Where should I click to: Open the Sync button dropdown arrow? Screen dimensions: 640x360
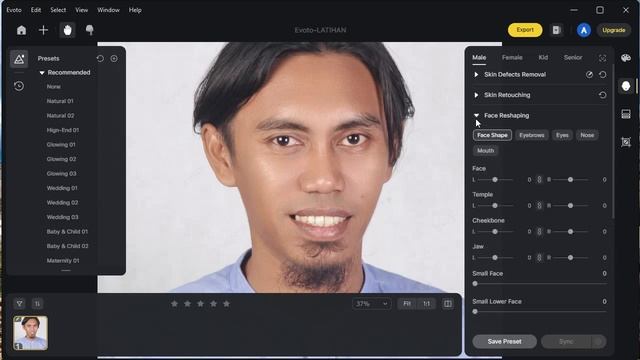click(598, 342)
